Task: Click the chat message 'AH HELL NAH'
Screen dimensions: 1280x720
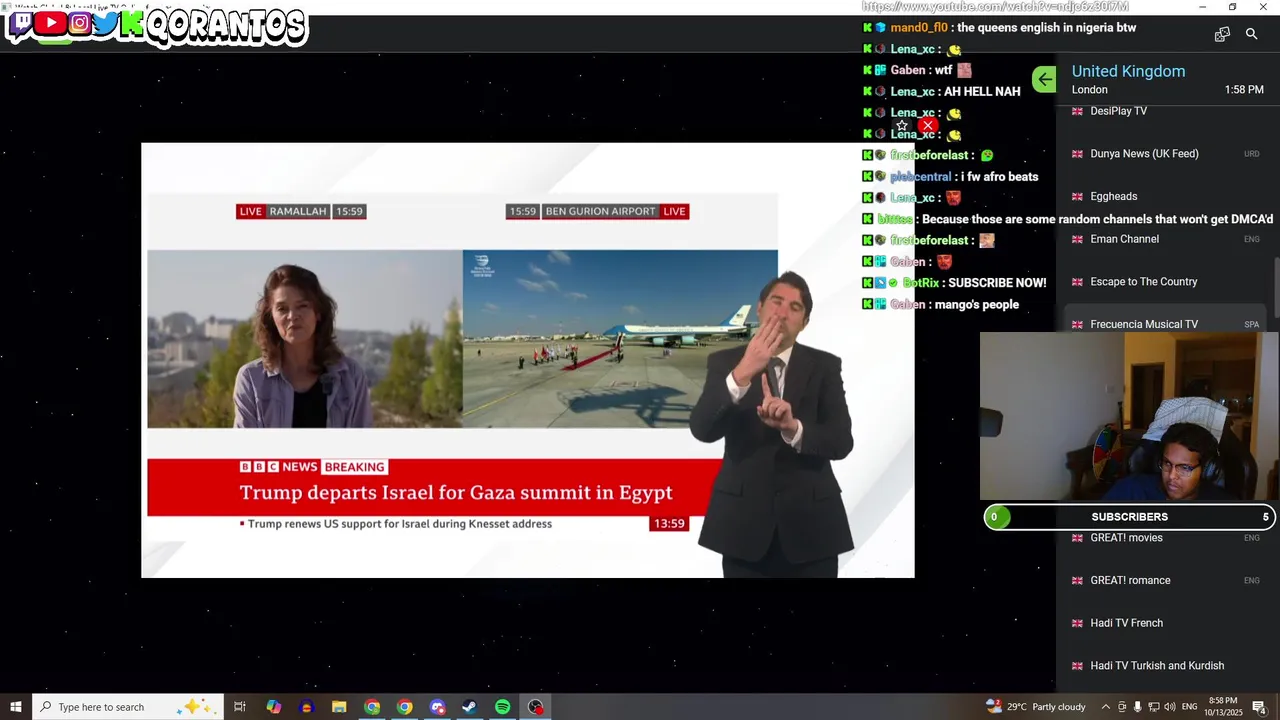Action: click(x=982, y=92)
